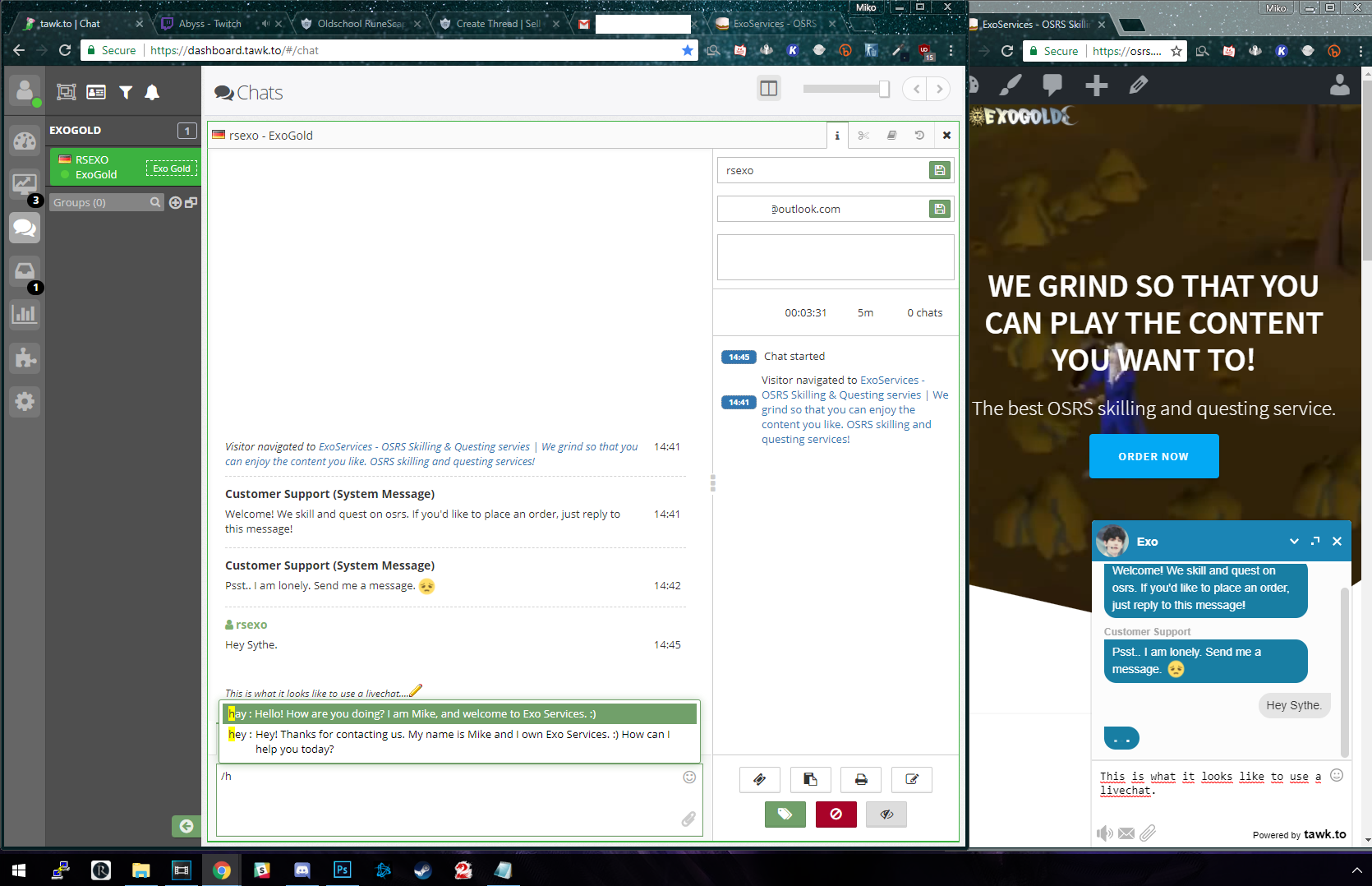Collapse sidebar with green arrow button
The image size is (1372, 886).
click(x=186, y=826)
